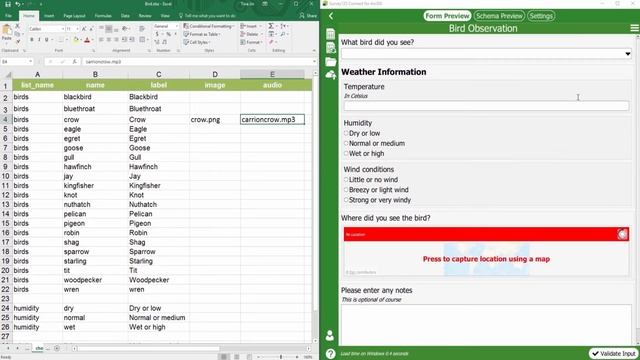Select Breezy or light wind
This screenshot has height=360, width=640.
coord(346,190)
